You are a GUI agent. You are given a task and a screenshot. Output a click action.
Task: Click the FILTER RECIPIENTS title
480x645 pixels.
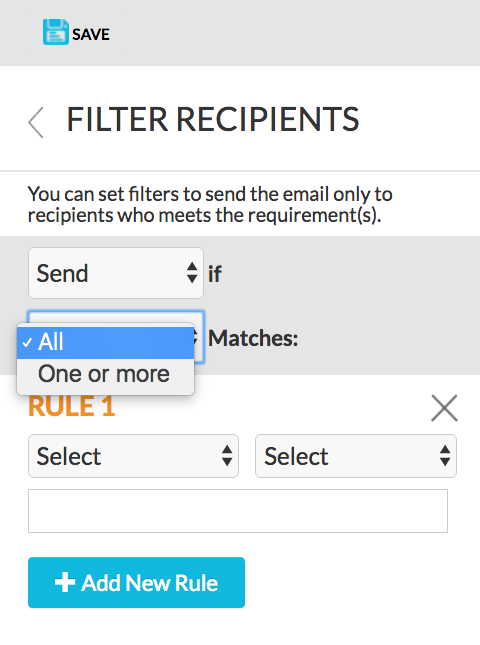[213, 120]
